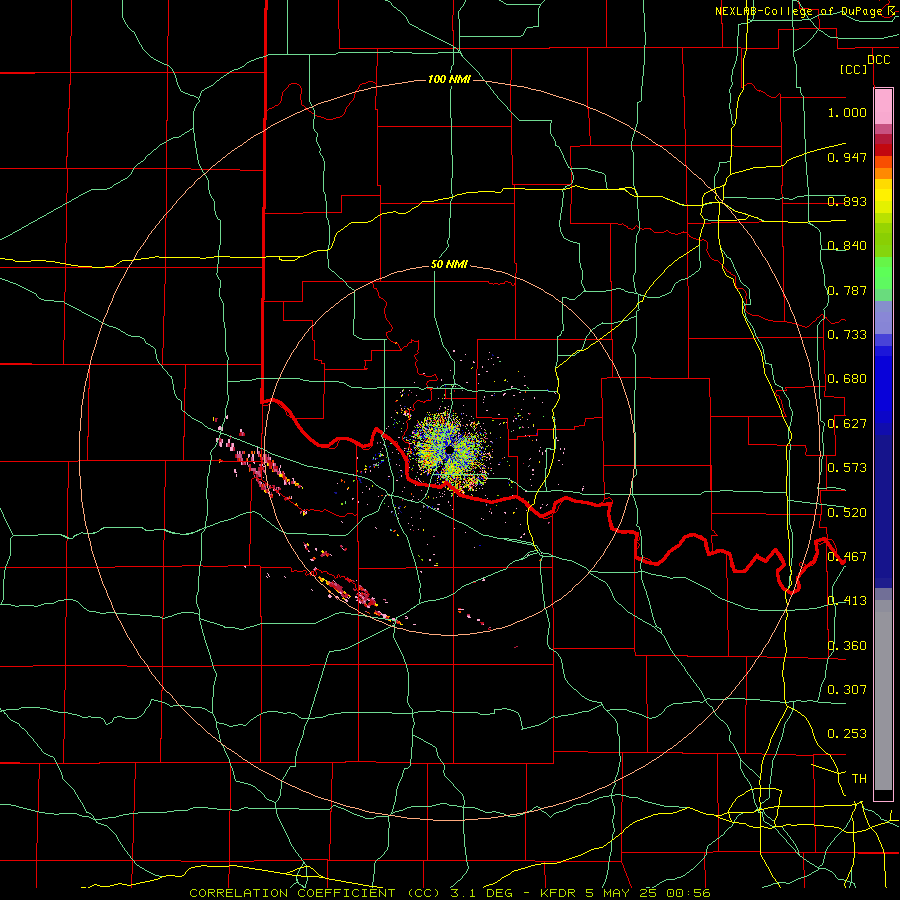Click the 0.680 scale value
This screenshot has width=900, height=900.
[x=847, y=379]
